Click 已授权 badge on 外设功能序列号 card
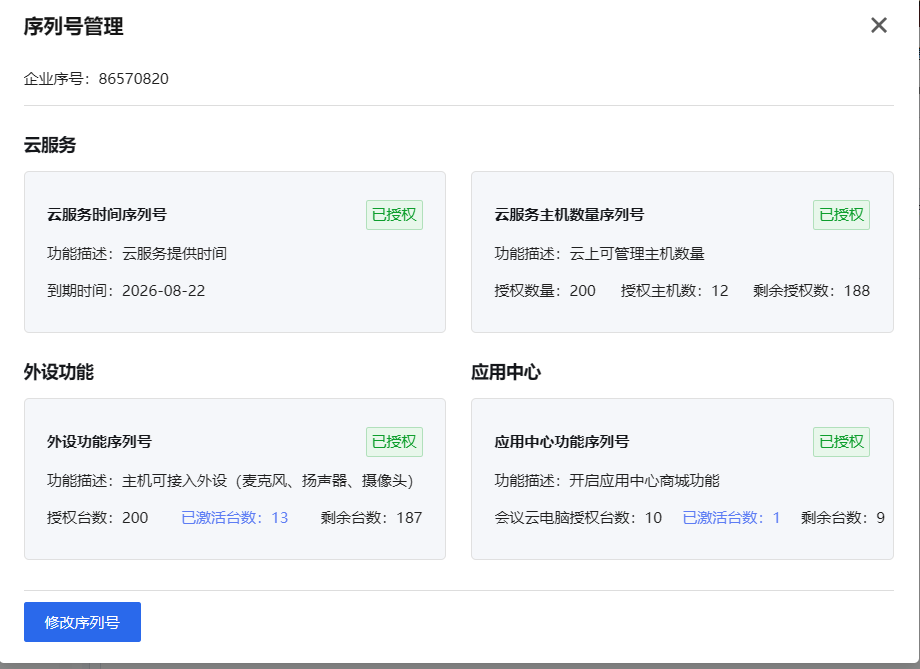 coord(394,441)
